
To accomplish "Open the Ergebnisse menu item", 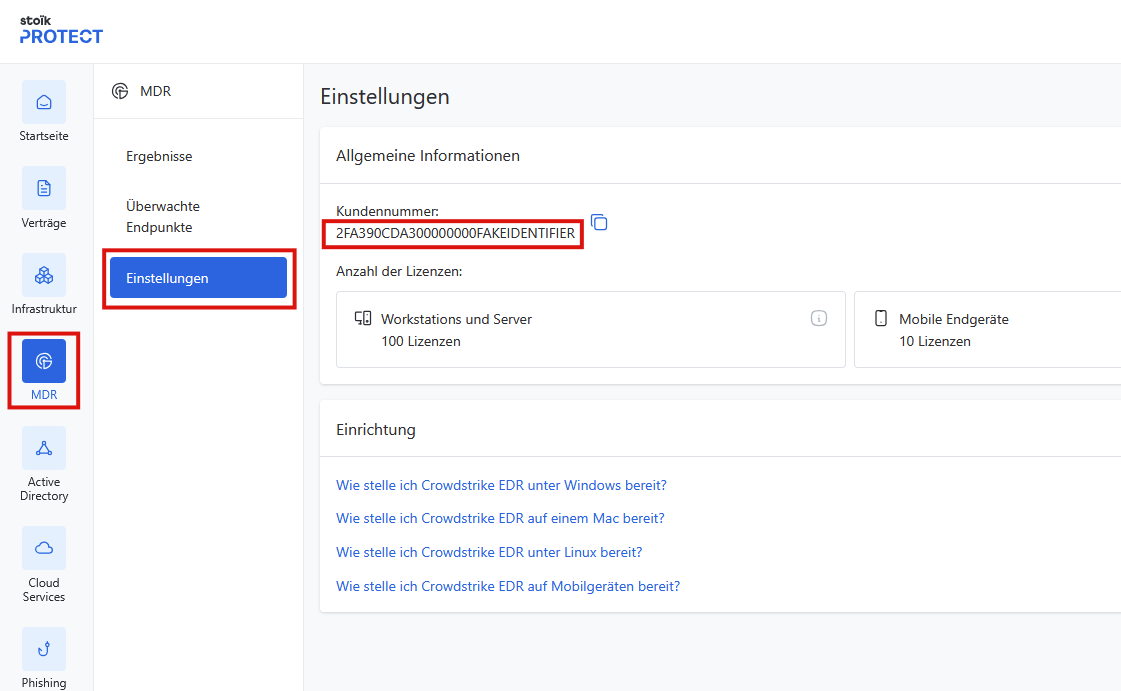I will click(159, 156).
